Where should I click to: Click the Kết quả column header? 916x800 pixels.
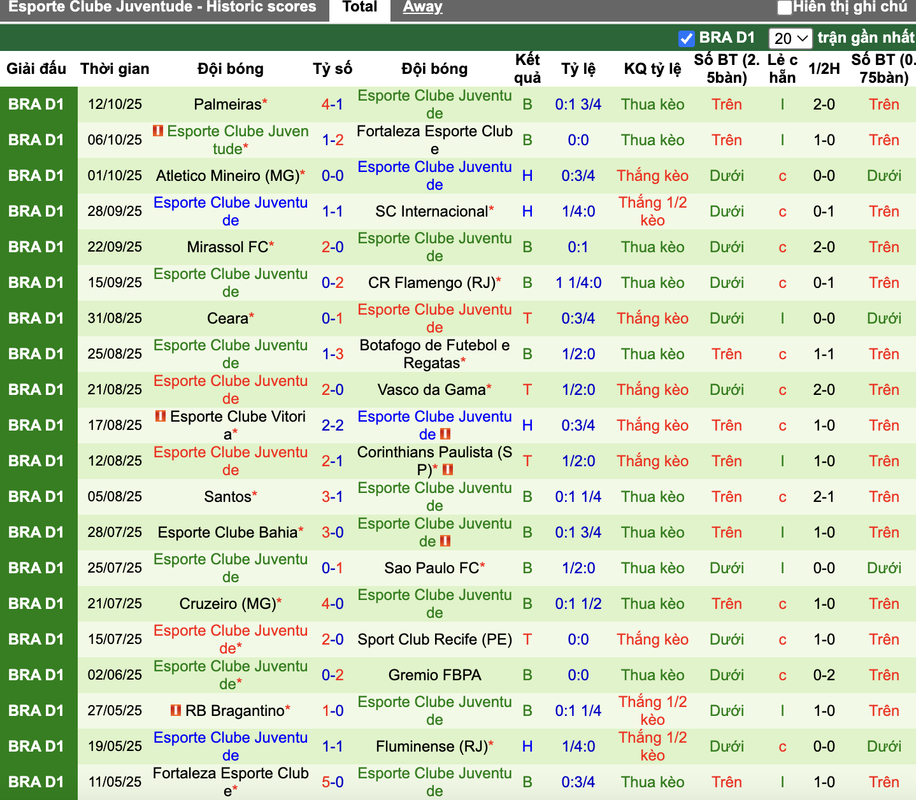click(527, 69)
